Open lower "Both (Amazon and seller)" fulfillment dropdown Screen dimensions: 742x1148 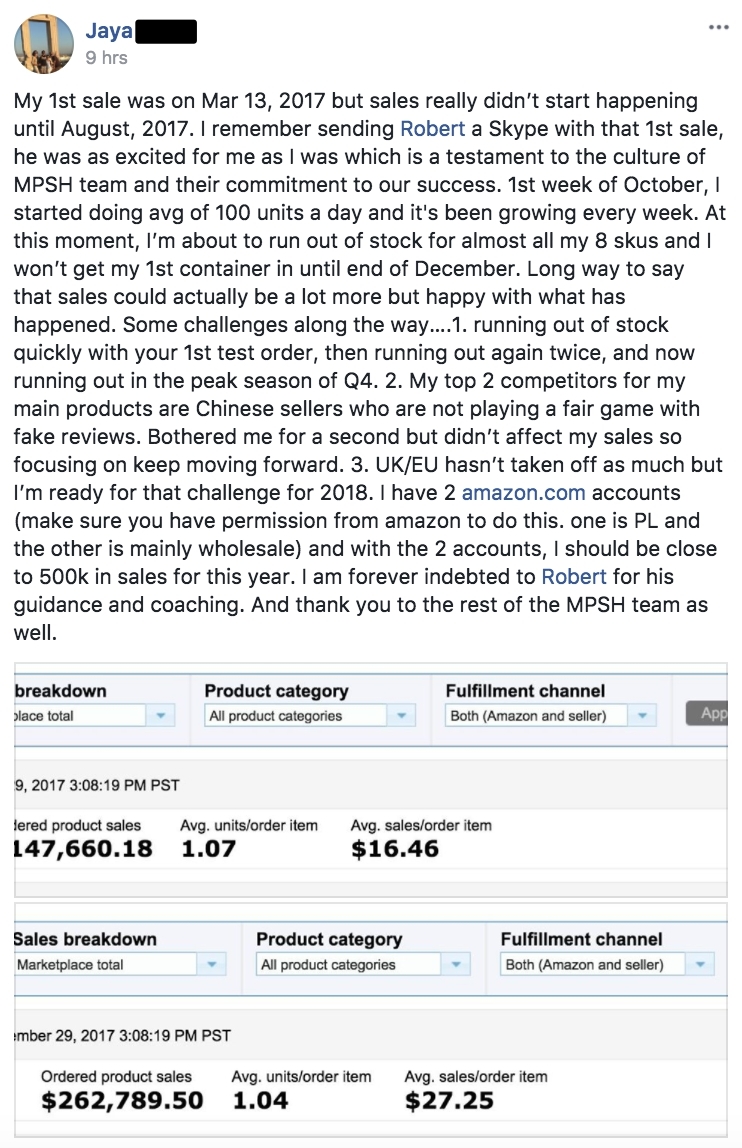(607, 965)
